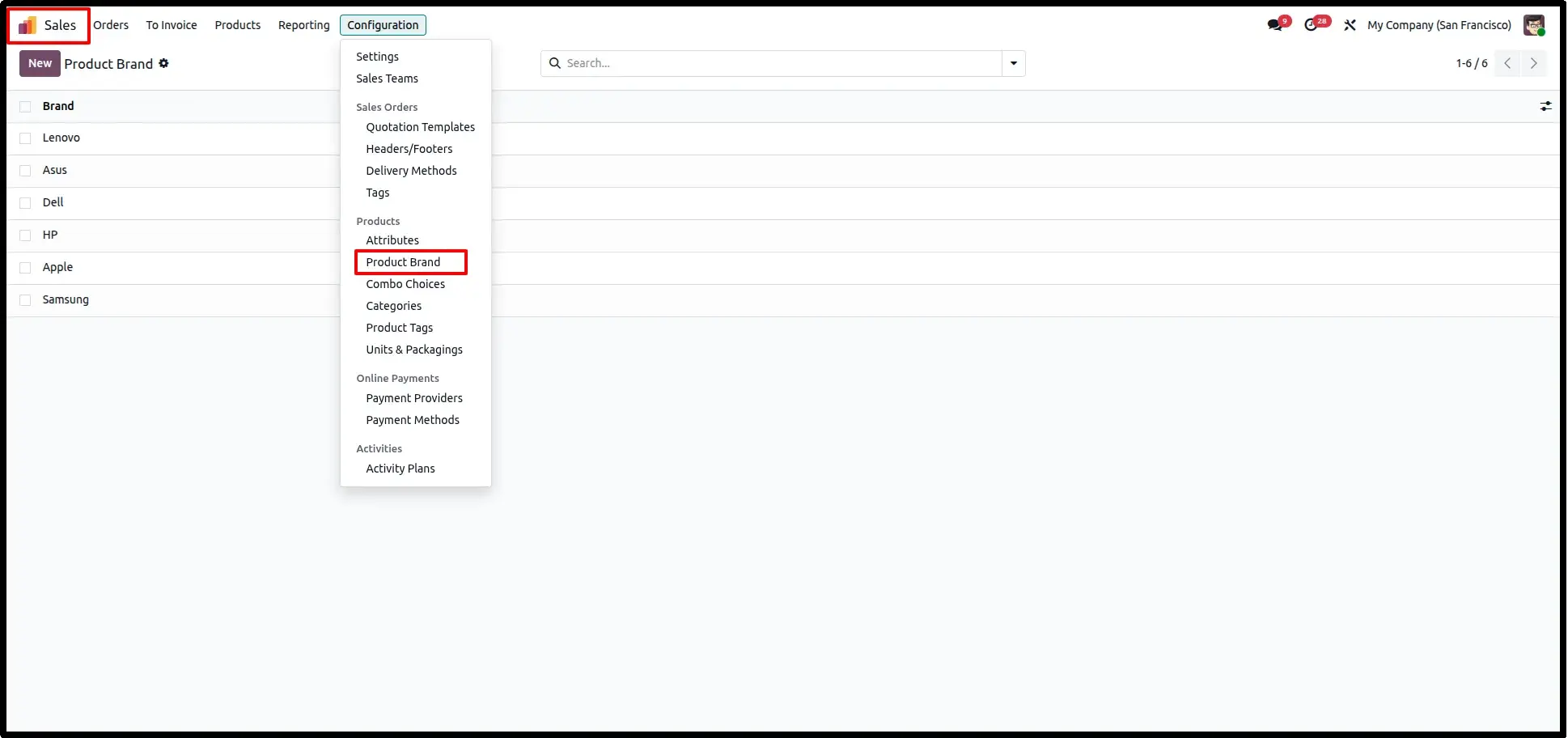Check the HP row checkbox

coord(25,235)
